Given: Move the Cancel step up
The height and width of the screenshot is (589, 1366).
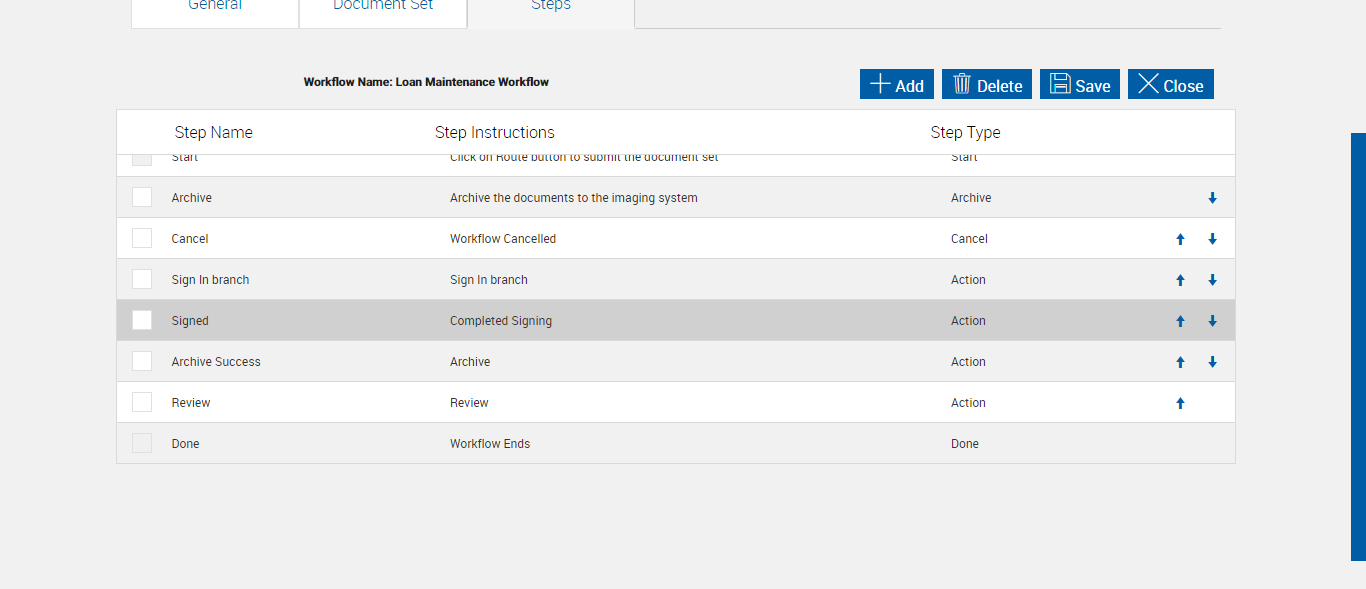Looking at the screenshot, I should 1180,239.
